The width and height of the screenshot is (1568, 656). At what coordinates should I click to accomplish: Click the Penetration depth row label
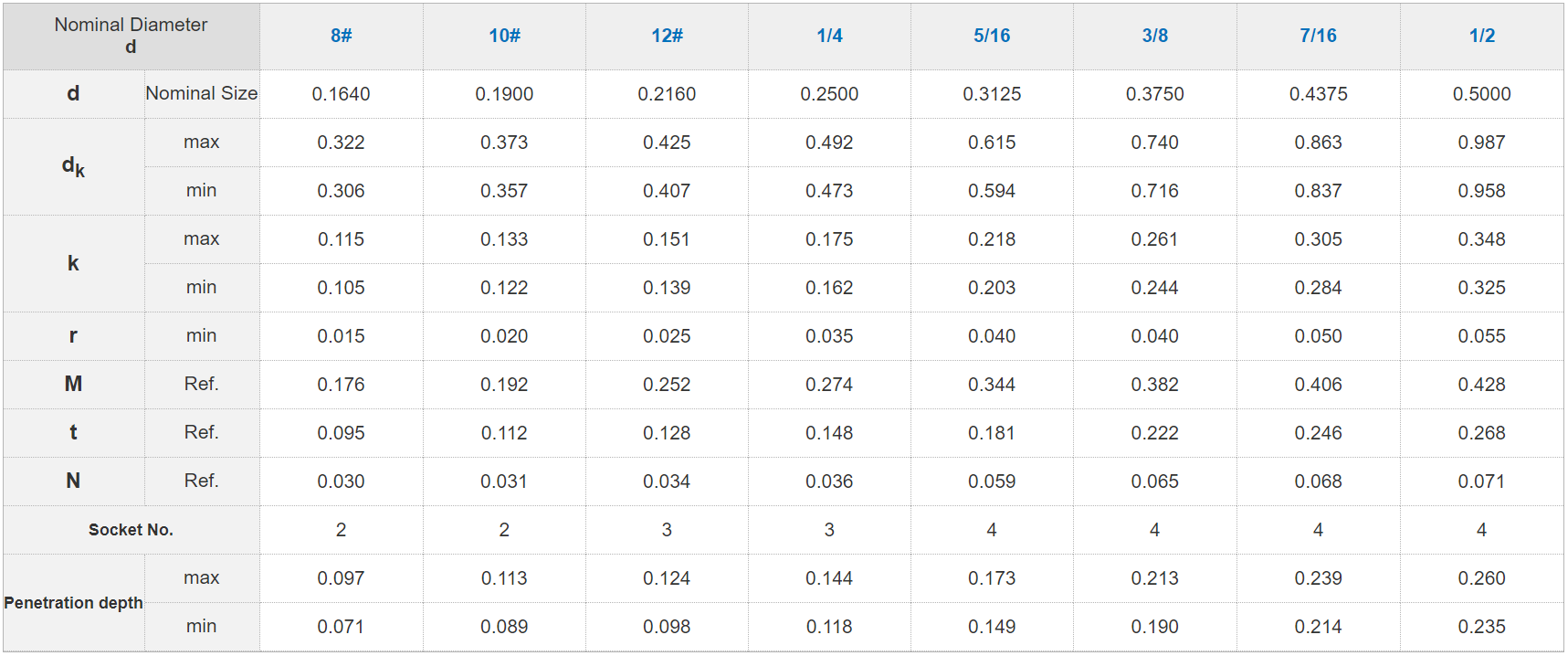73,603
